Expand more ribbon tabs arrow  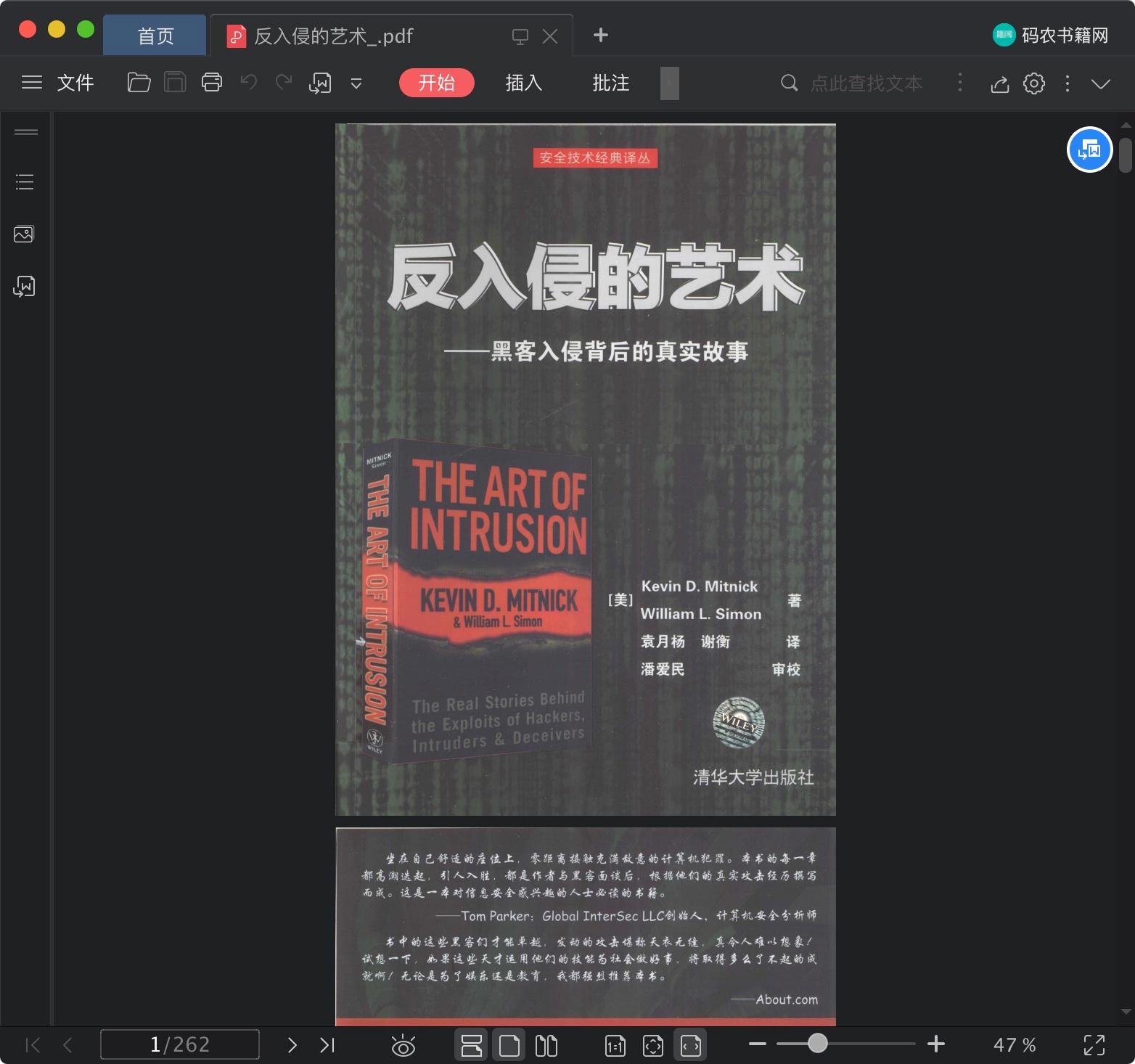[670, 83]
